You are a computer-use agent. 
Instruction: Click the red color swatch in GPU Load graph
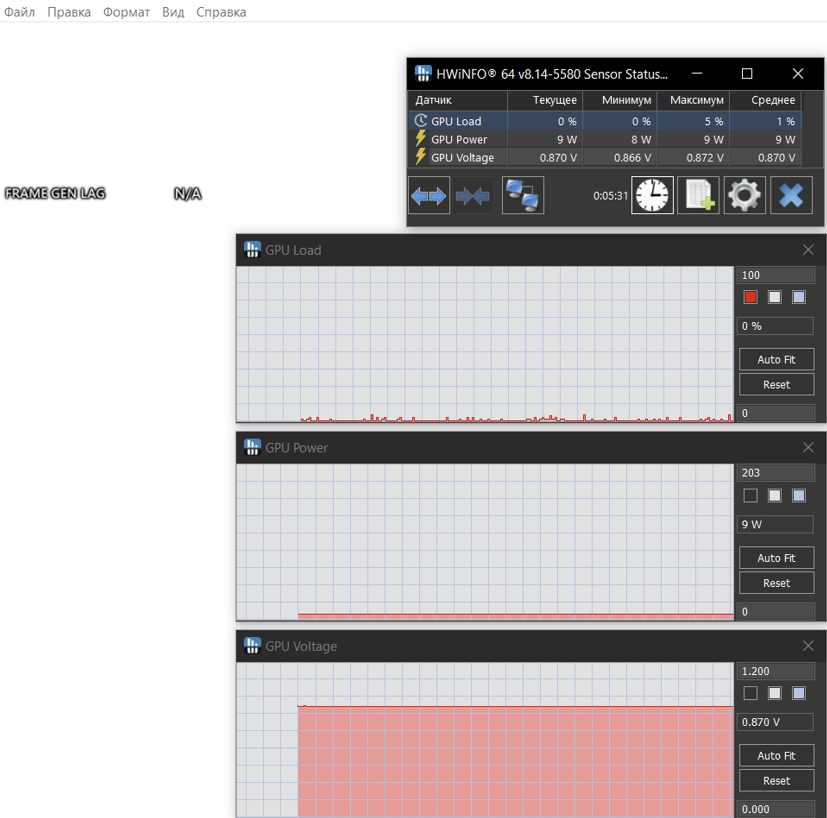pyautogui.click(x=751, y=297)
